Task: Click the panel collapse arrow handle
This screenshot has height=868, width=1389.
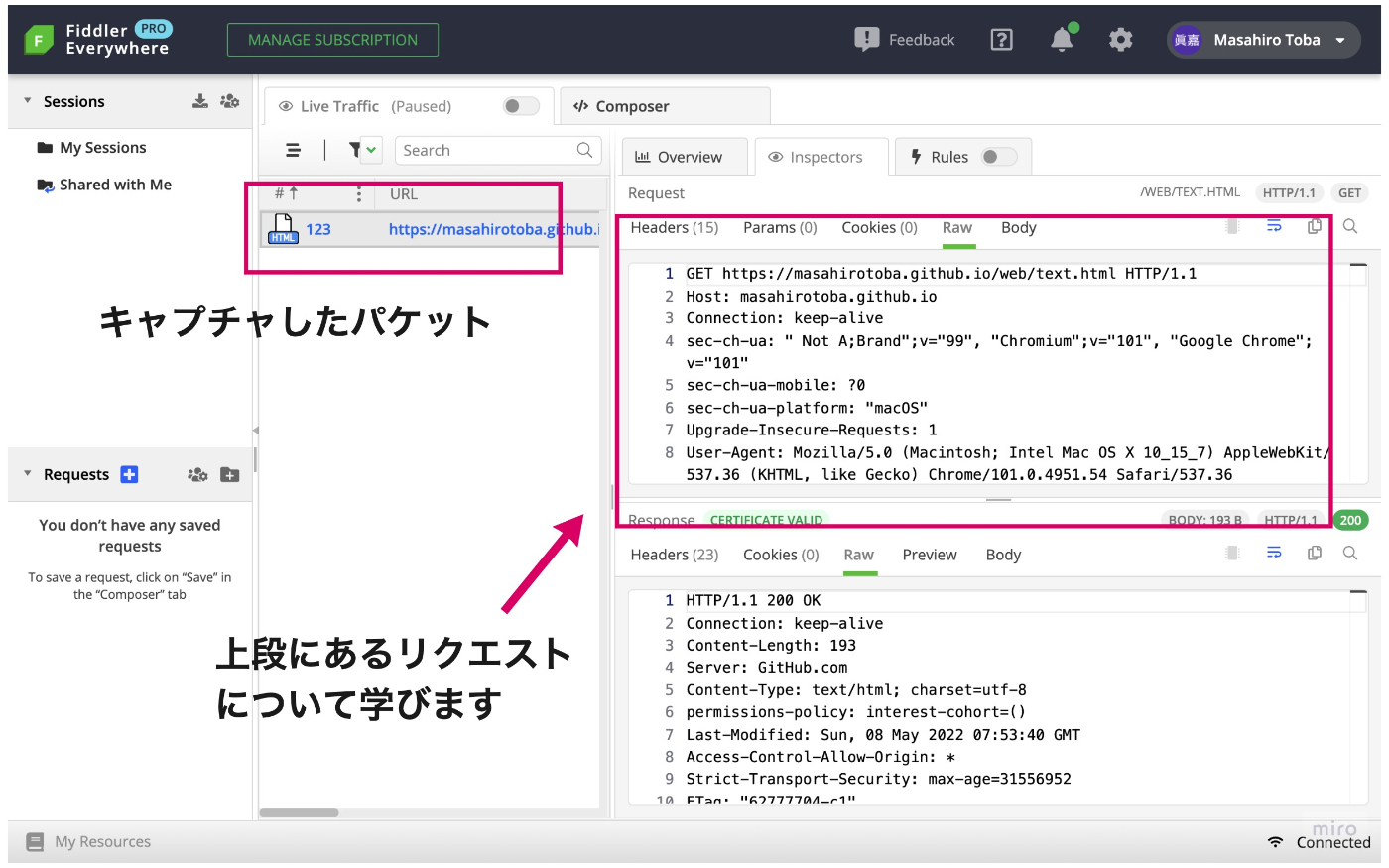Action: point(255,431)
